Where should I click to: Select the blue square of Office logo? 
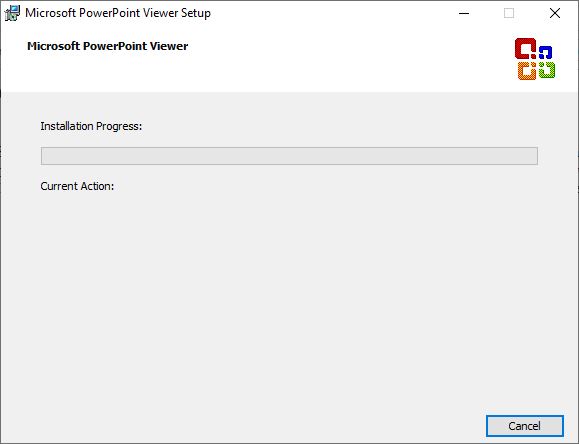click(x=545, y=52)
